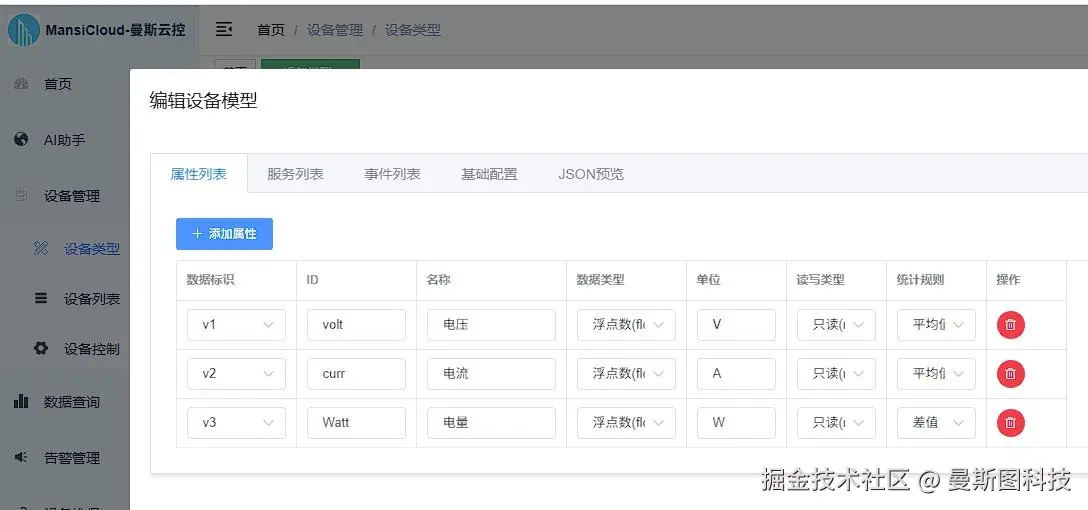Screen dimensions: 1088x510
Task: Open read/write type dropdown for curr row
Action: pyautogui.click(x=836, y=373)
